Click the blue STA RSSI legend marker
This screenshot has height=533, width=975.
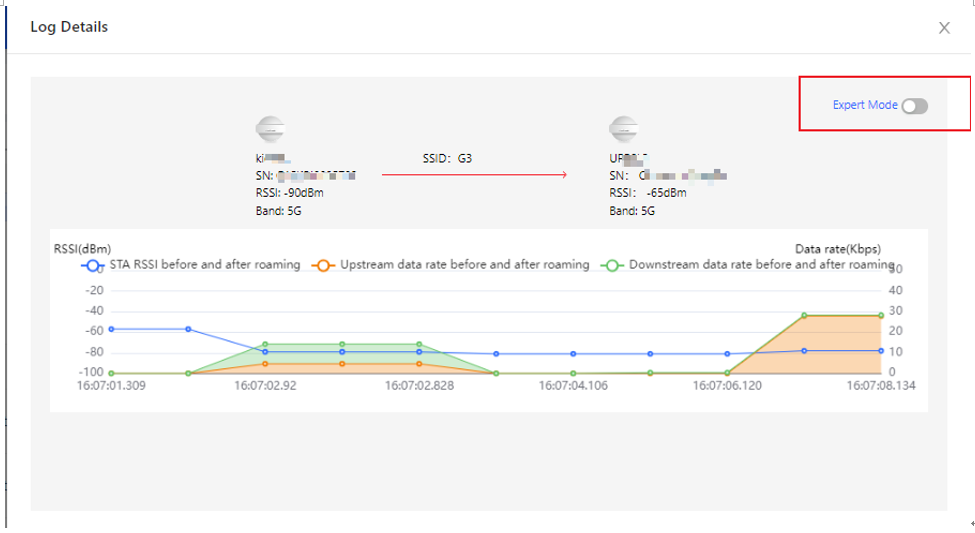pos(93,266)
